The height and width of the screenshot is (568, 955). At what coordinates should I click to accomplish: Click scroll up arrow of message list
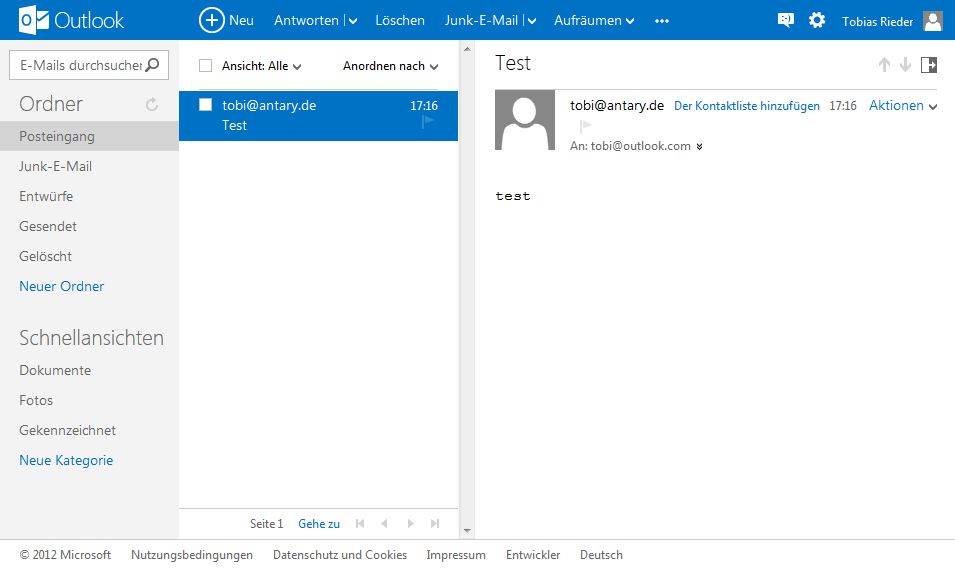point(467,49)
